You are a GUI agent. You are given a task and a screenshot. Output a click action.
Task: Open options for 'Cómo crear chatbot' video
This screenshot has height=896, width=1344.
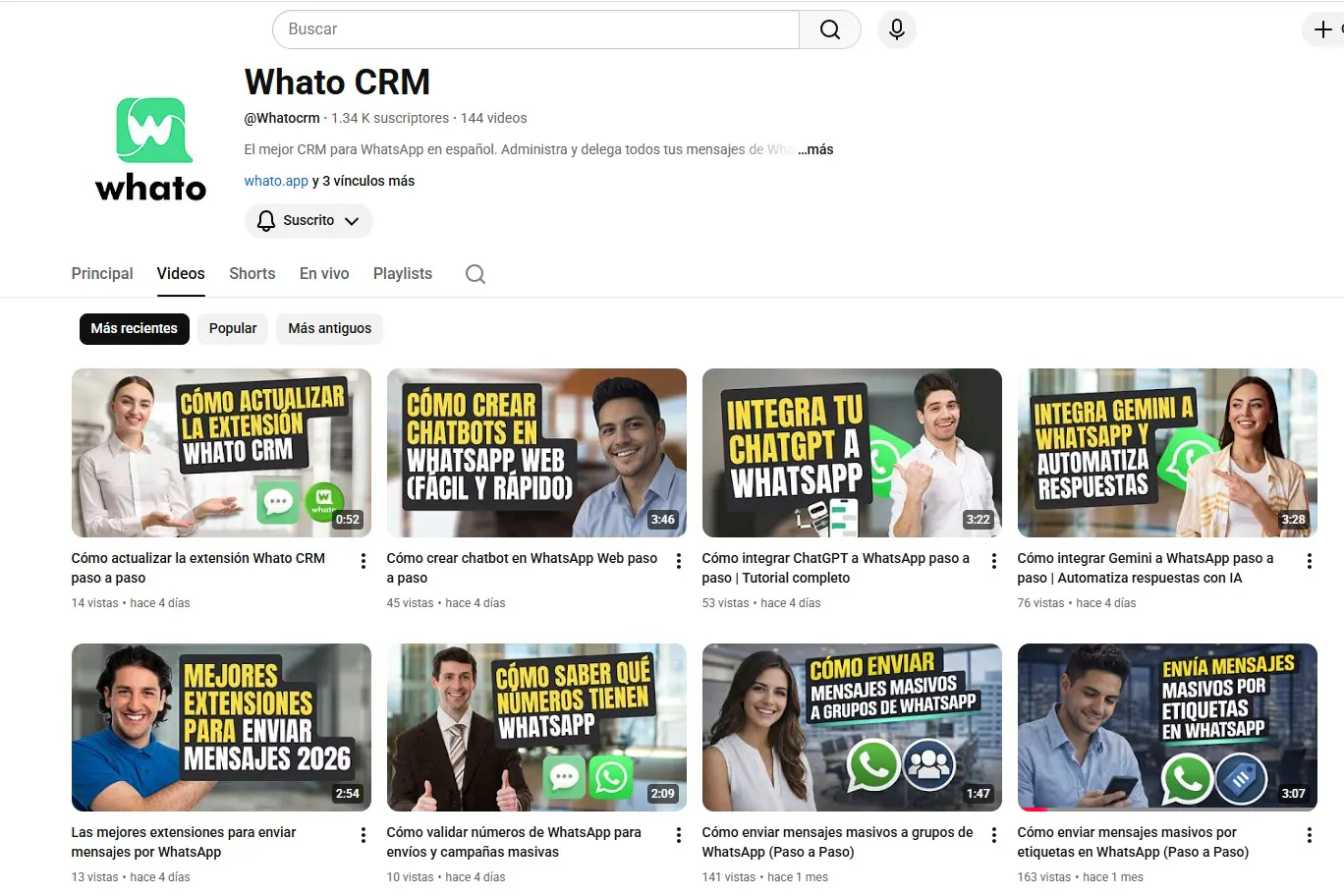pyautogui.click(x=679, y=561)
